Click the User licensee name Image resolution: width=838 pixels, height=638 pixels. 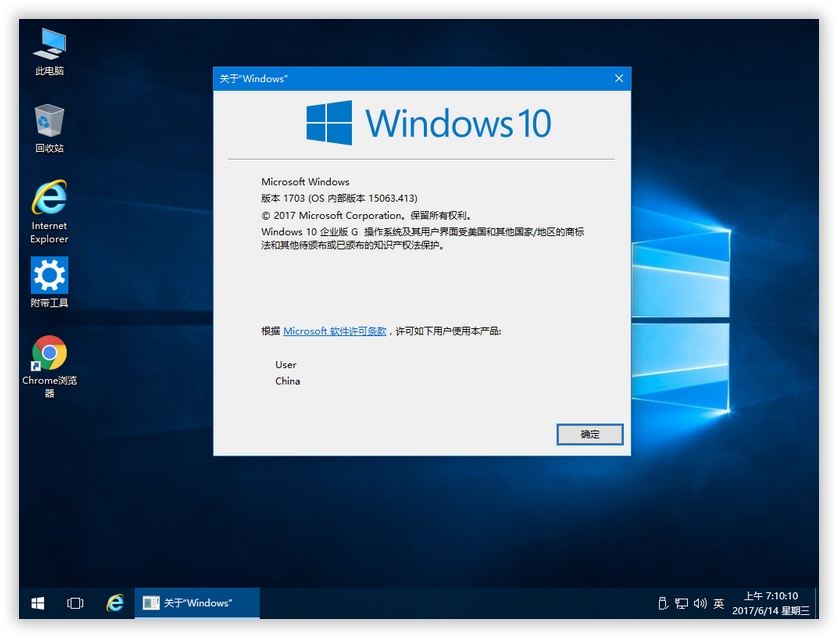pos(285,364)
